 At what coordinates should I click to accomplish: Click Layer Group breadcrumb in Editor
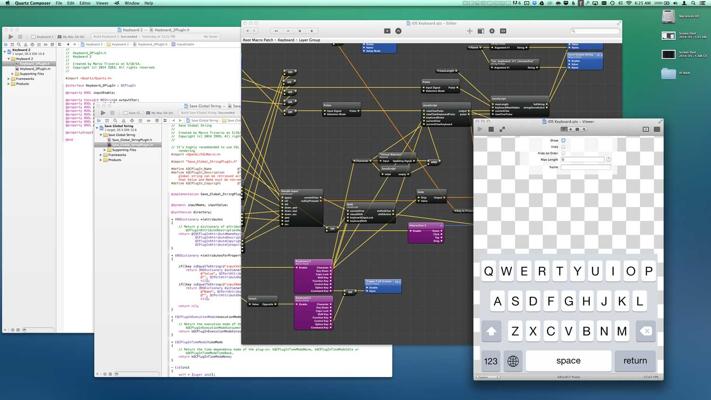pos(309,40)
